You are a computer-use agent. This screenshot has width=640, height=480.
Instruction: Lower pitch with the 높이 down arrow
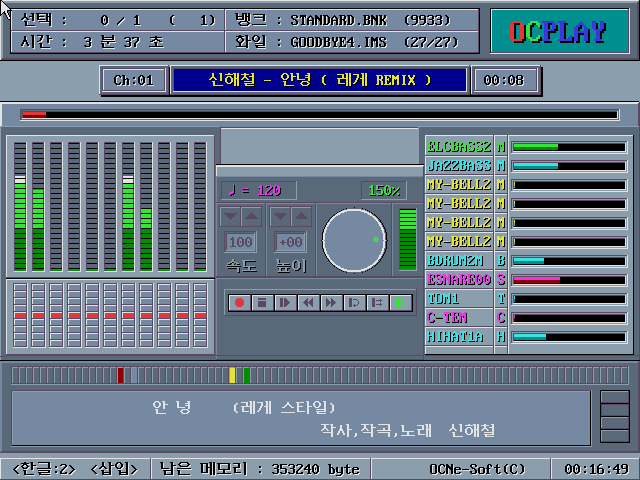280,216
